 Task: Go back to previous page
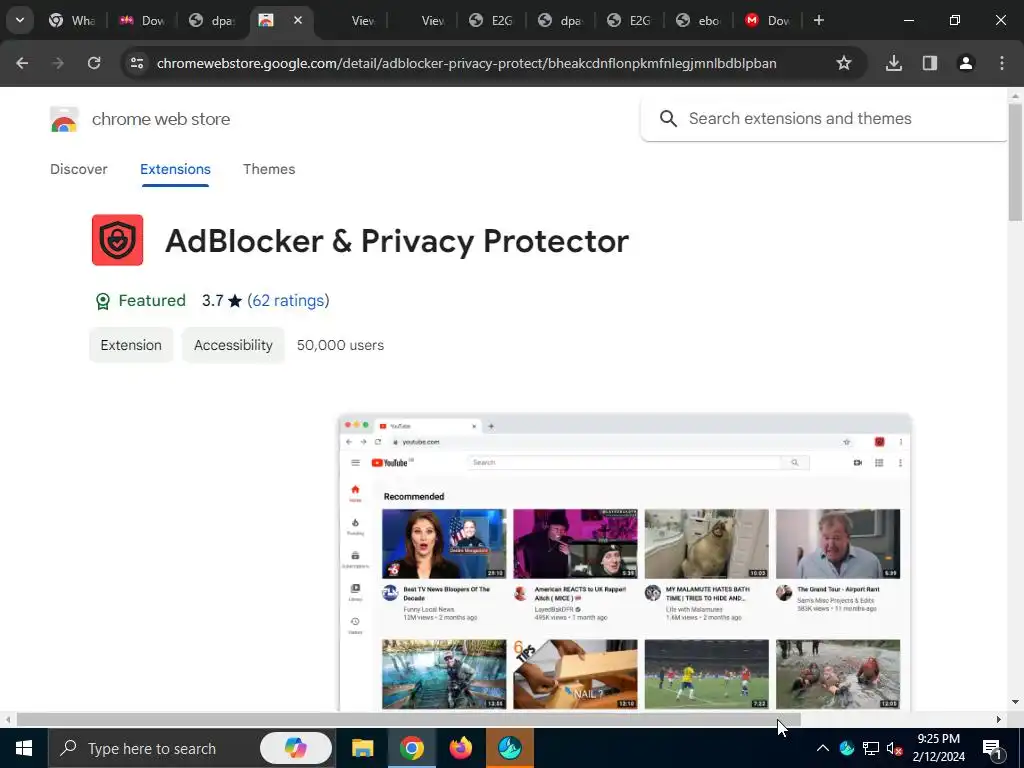22,63
